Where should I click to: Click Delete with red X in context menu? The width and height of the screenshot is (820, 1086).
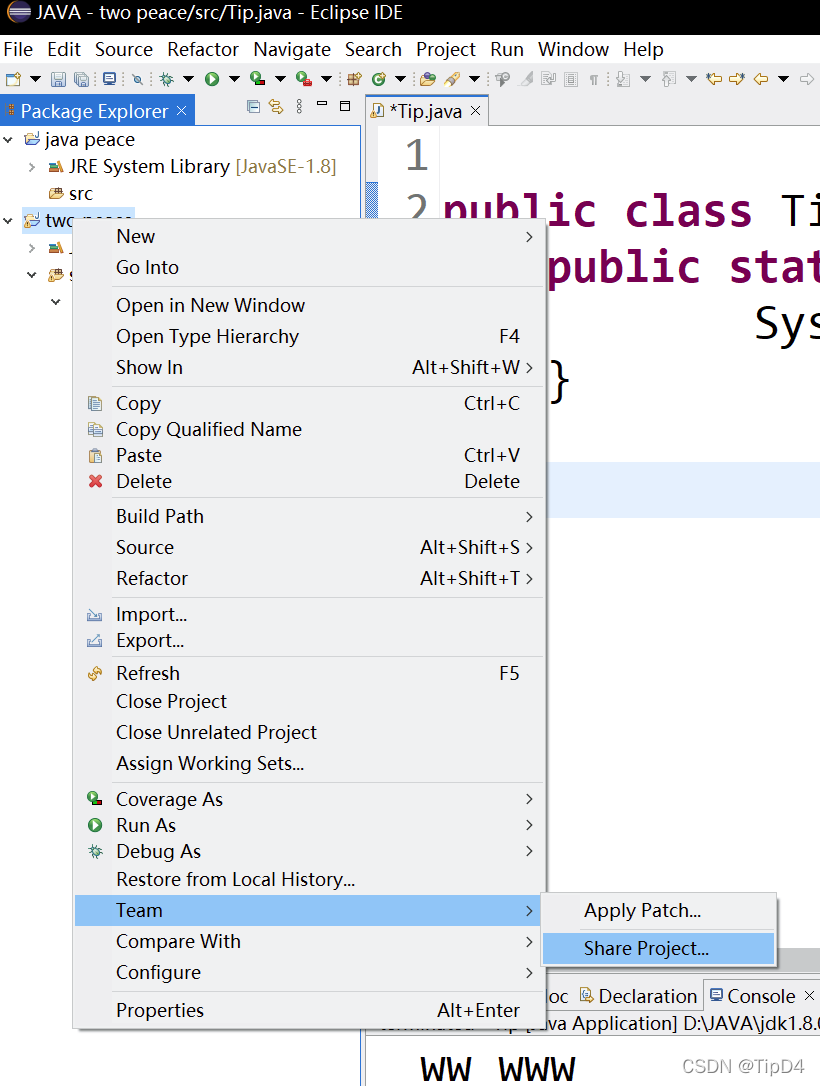click(308, 481)
